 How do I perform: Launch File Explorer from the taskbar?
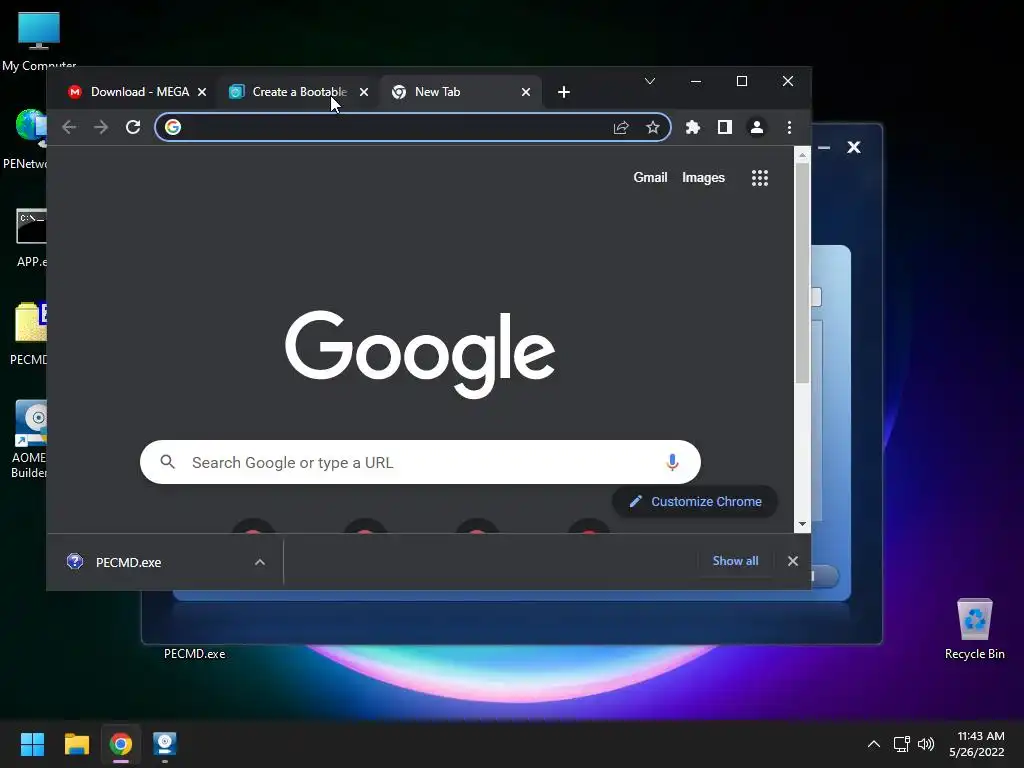point(76,744)
